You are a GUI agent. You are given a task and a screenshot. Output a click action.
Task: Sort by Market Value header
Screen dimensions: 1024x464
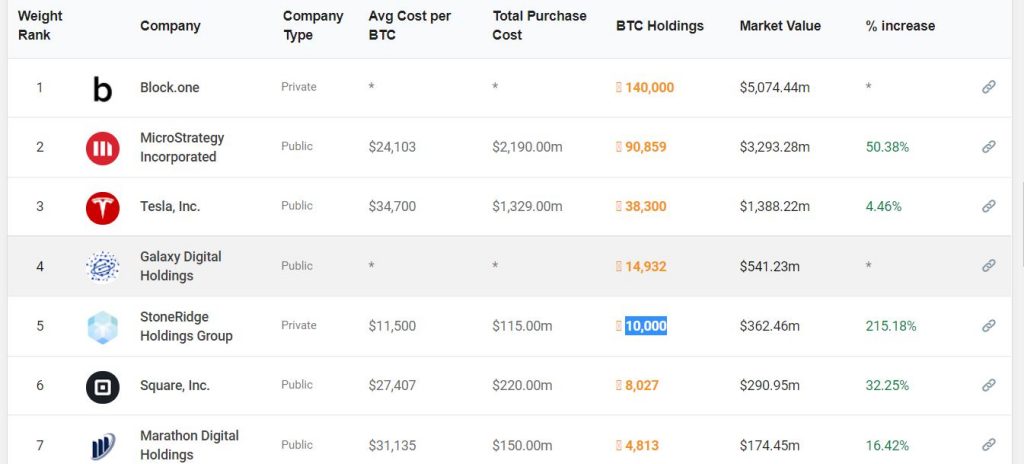(x=780, y=26)
